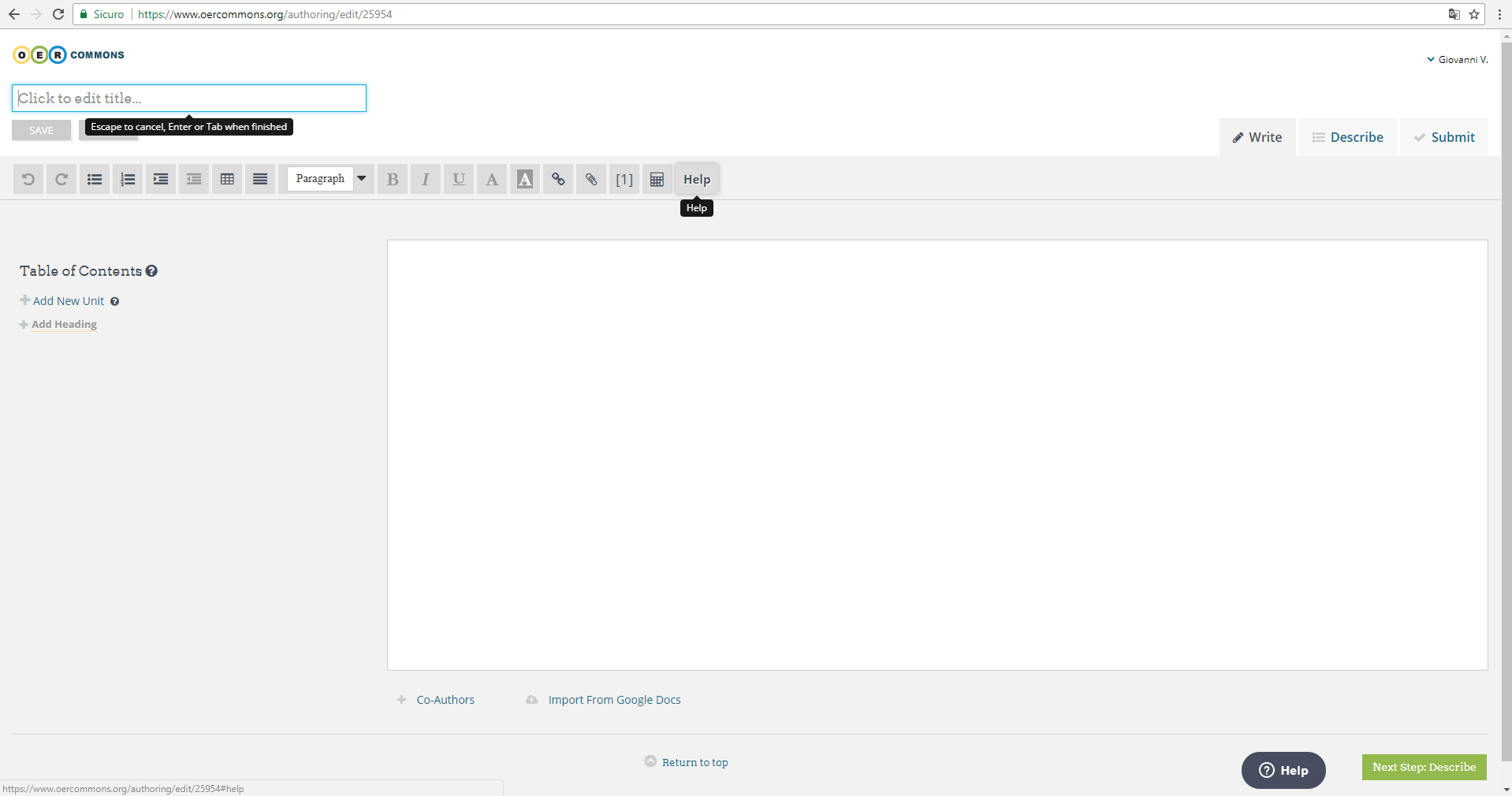Open the text background color picker
Screen dimensions: 1512x796
tap(525, 180)
